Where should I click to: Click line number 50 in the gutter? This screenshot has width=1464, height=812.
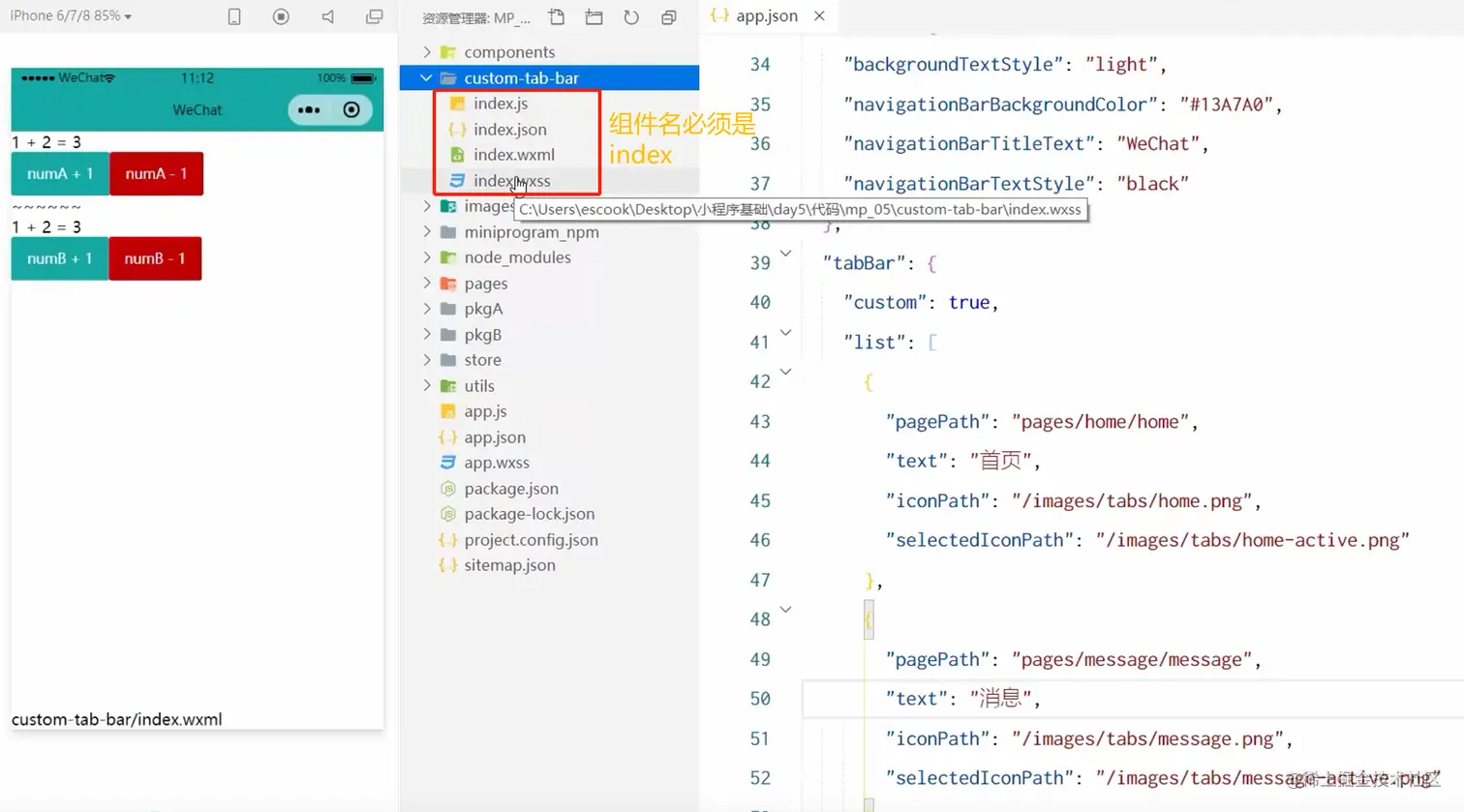coord(760,699)
